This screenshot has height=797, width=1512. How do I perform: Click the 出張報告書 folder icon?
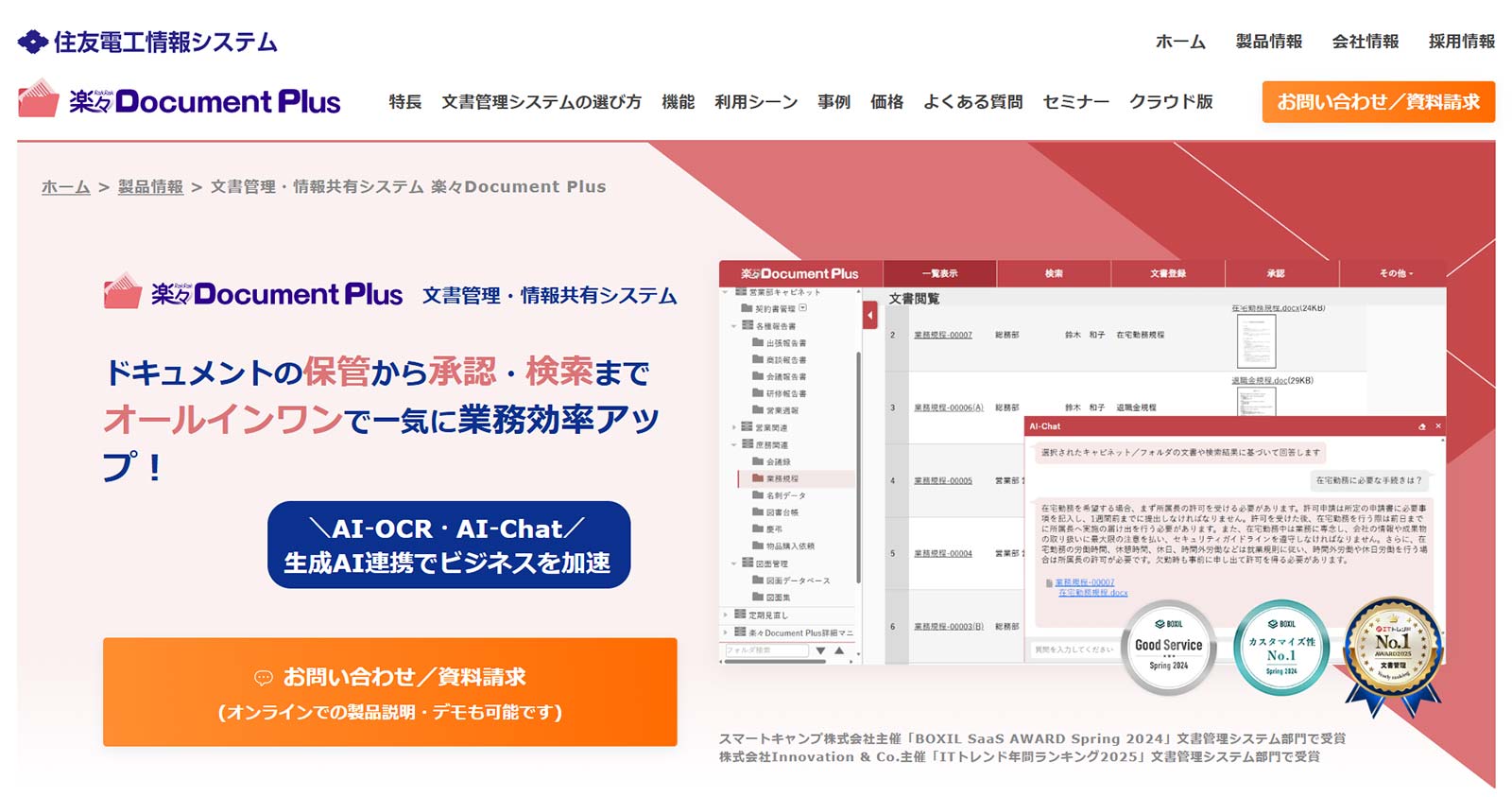[758, 342]
